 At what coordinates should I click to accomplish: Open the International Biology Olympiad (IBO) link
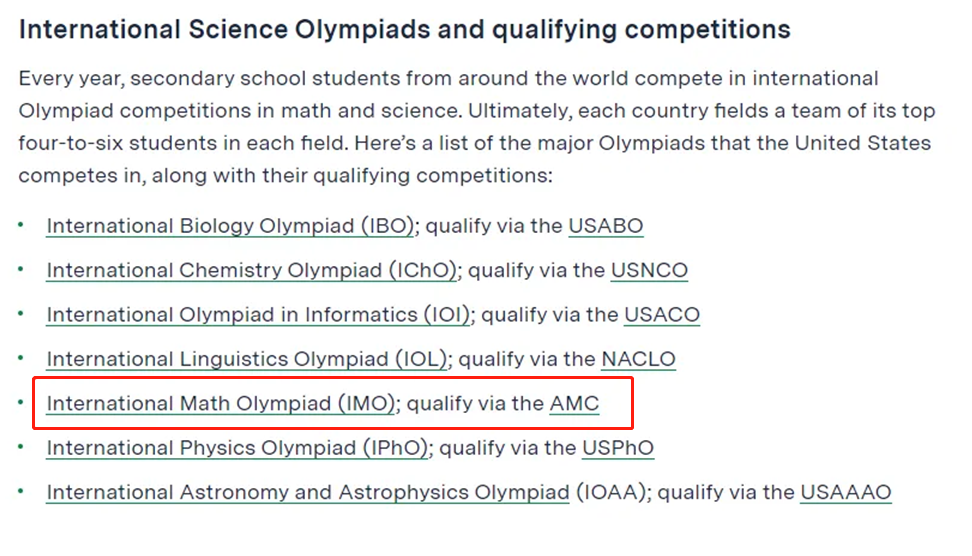[x=230, y=226]
